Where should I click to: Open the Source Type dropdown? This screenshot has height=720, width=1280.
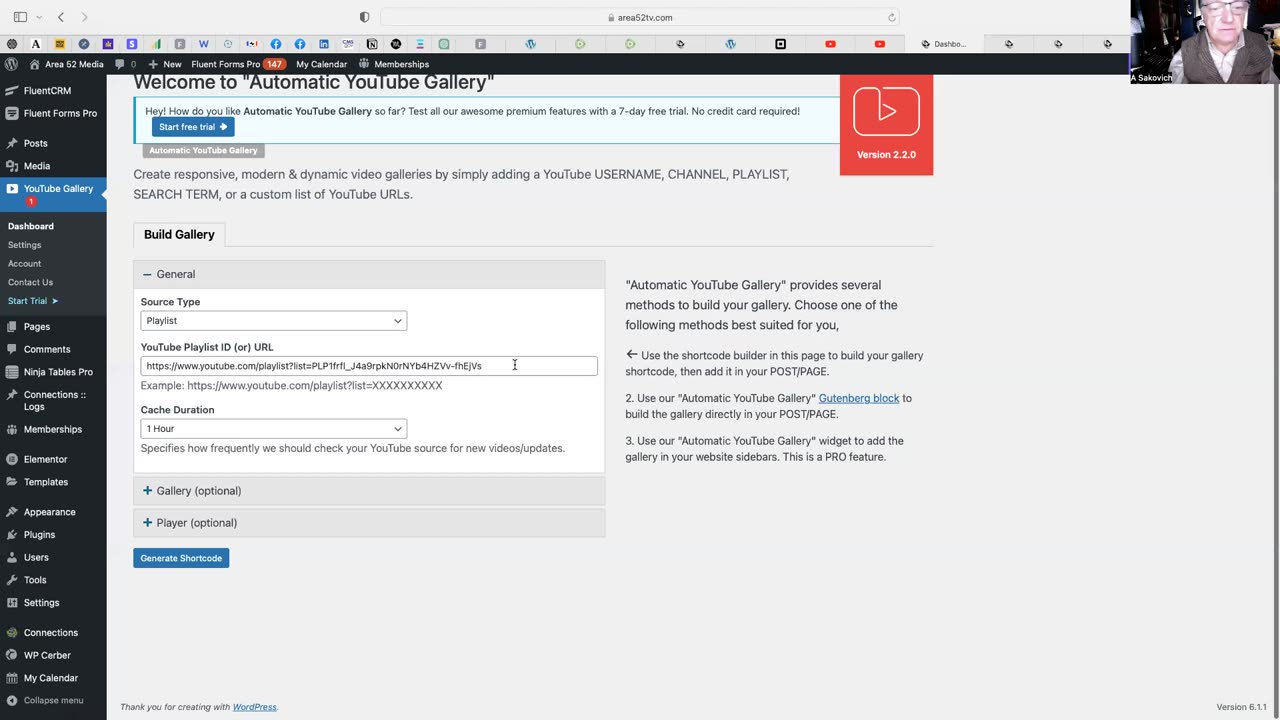pos(273,321)
